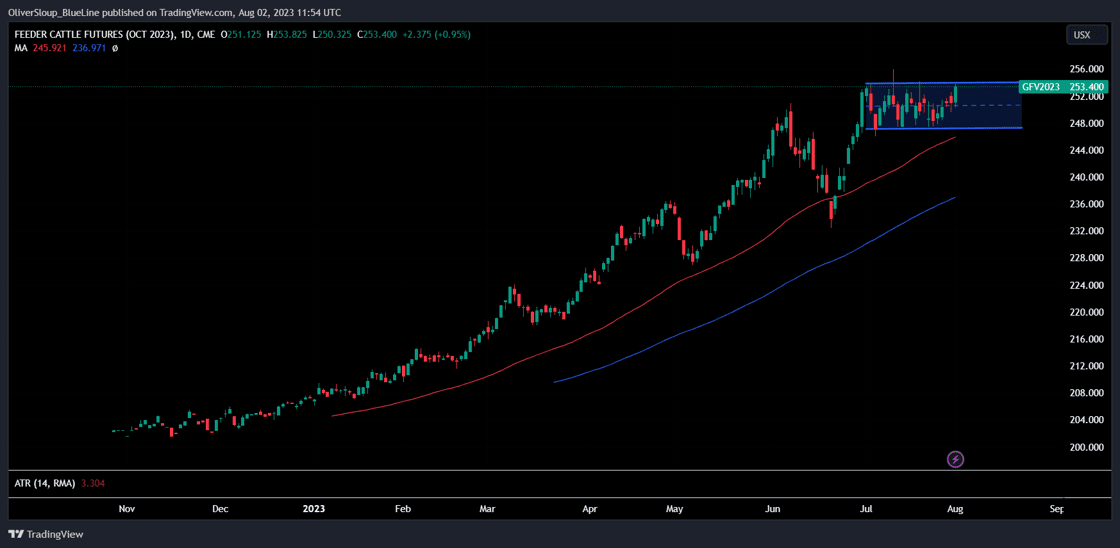This screenshot has height=548, width=1120.
Task: Click the GFV2023 symbol price tag
Action: point(1041,86)
